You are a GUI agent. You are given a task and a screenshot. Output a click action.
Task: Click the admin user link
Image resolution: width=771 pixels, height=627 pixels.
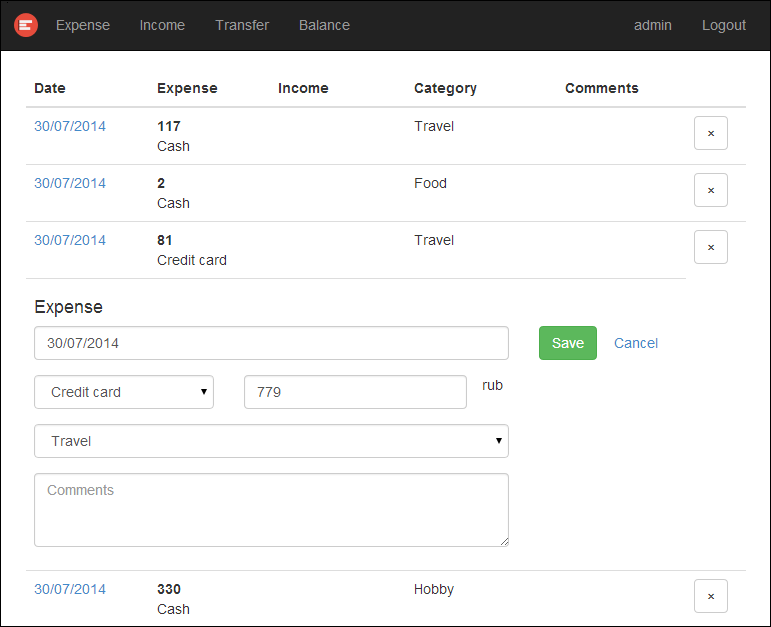tap(653, 25)
